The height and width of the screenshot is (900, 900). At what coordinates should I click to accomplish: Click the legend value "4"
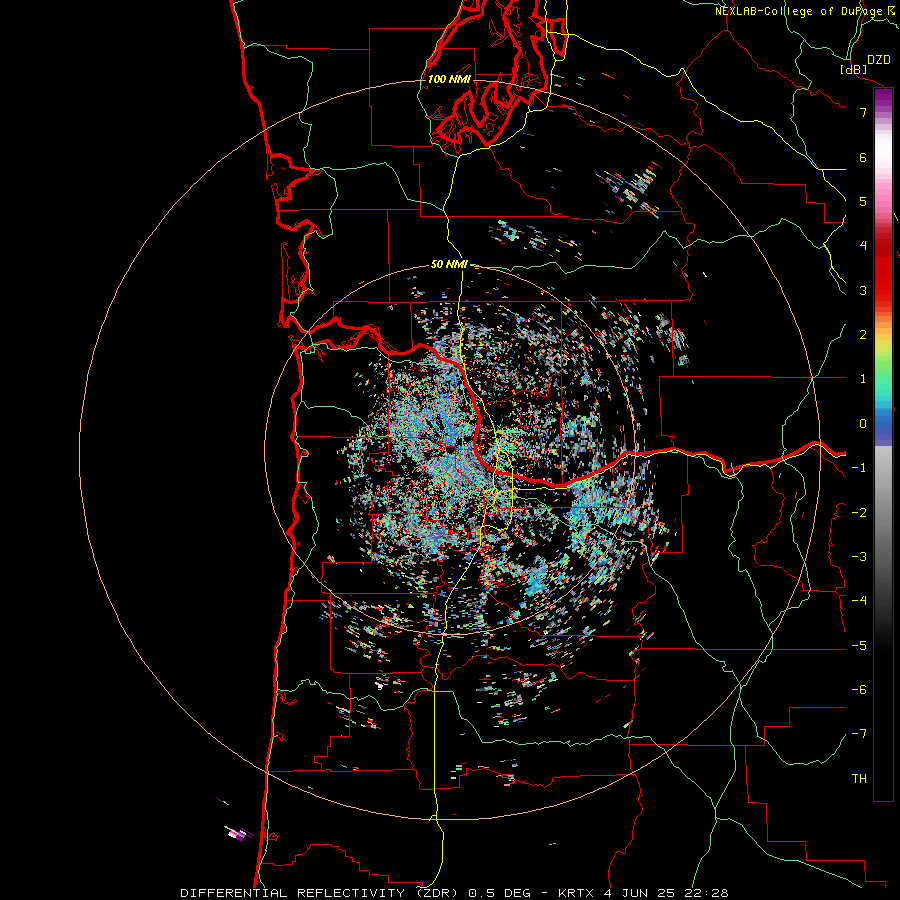coord(863,246)
